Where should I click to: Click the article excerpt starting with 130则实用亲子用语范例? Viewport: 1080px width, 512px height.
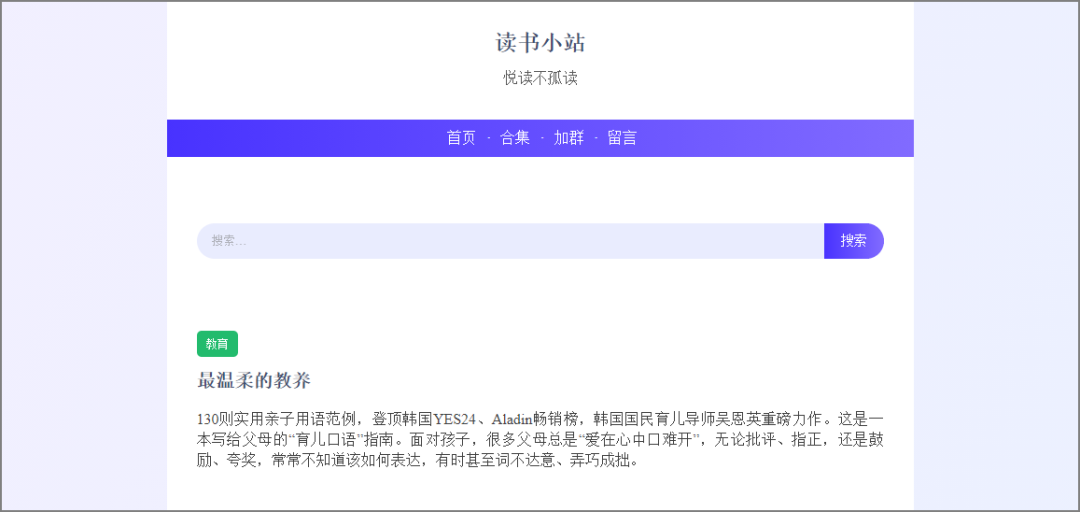coord(540,439)
